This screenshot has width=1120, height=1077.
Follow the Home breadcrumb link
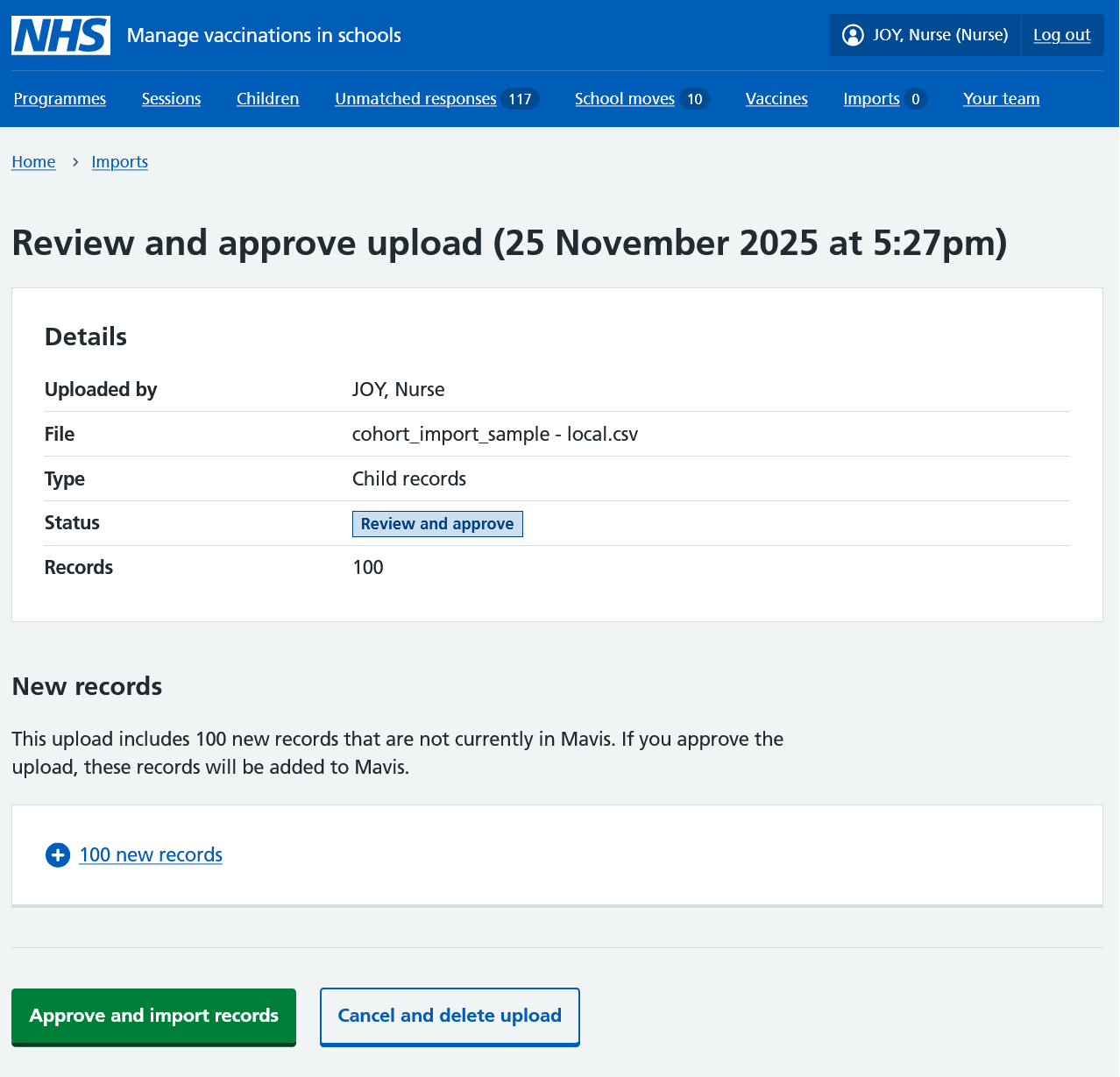point(33,162)
